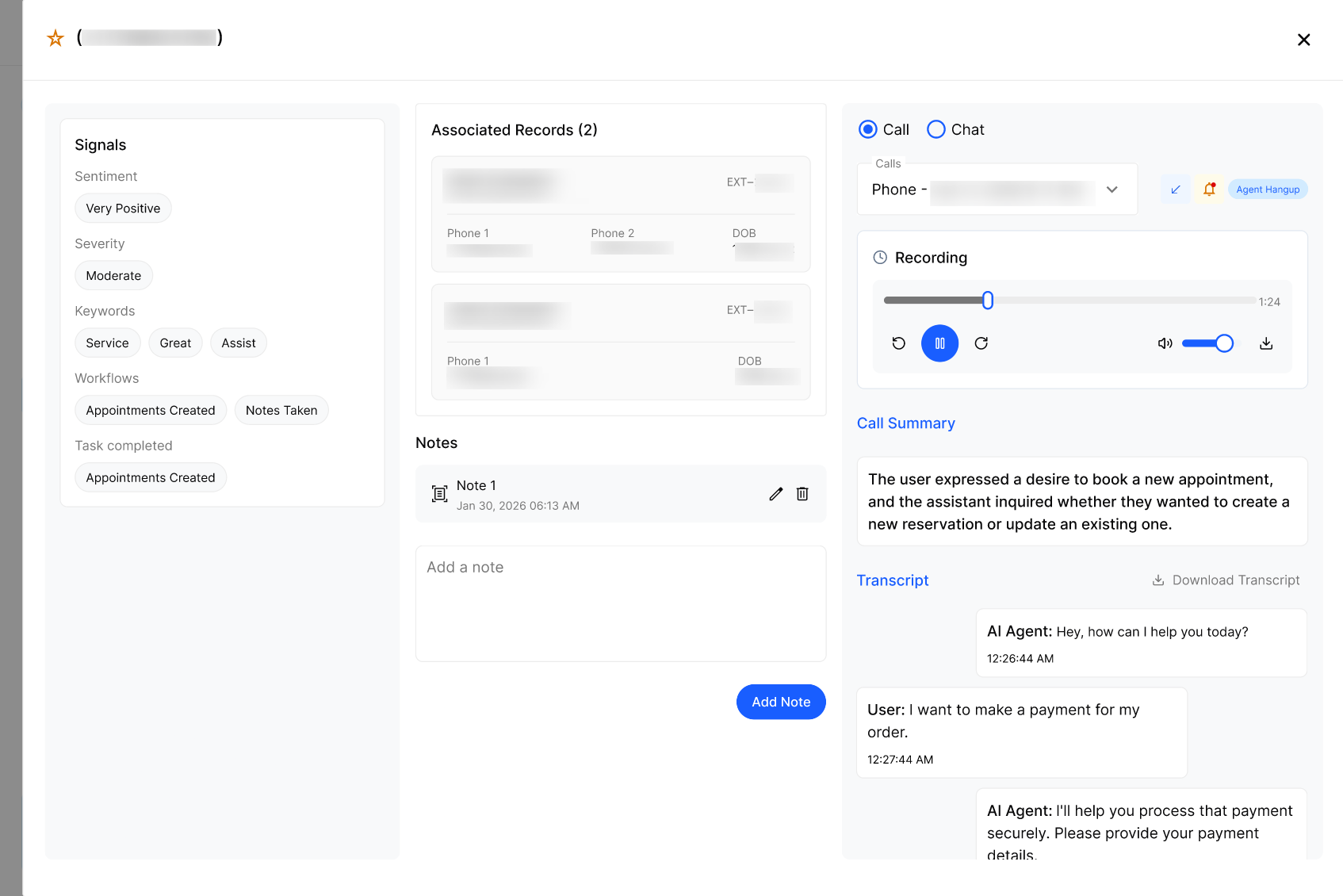Click the recording progress bar handle
This screenshot has height=896, width=1343.
(x=988, y=301)
